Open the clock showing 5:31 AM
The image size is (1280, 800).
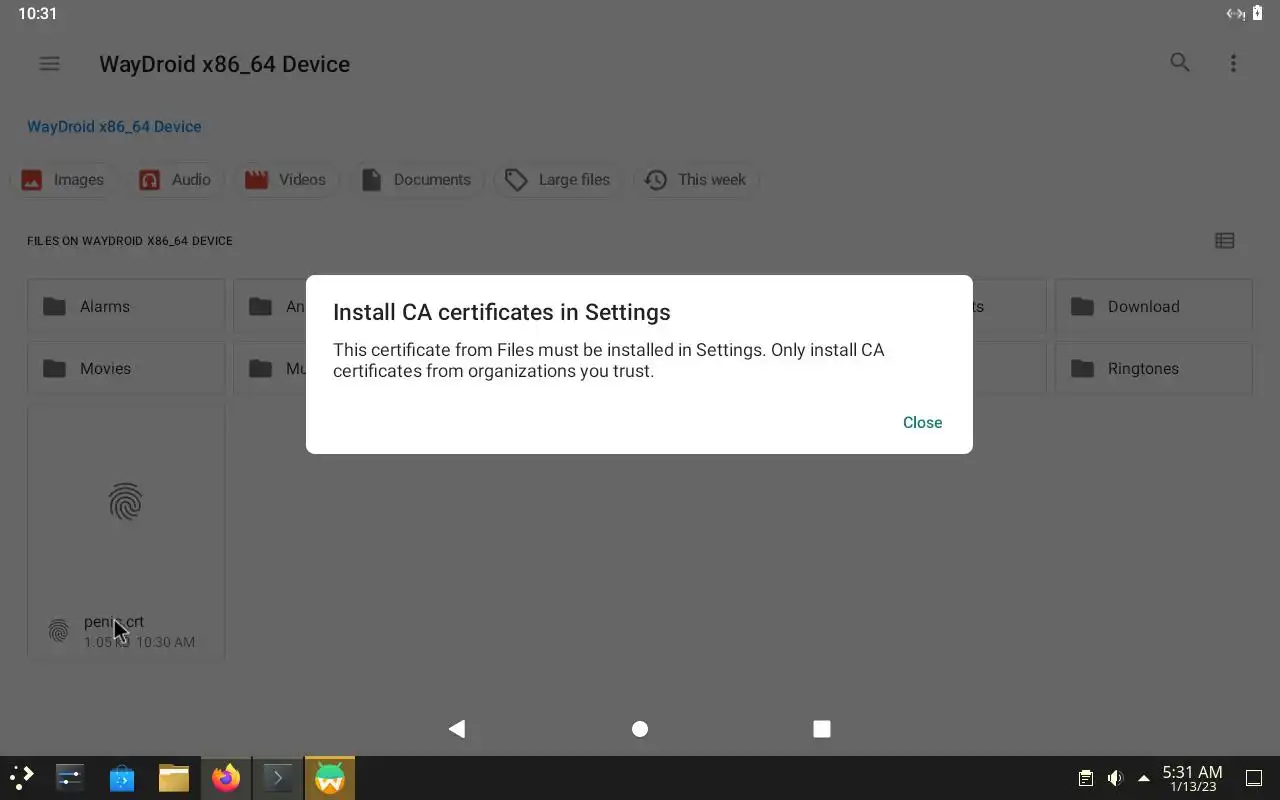pos(1193,778)
